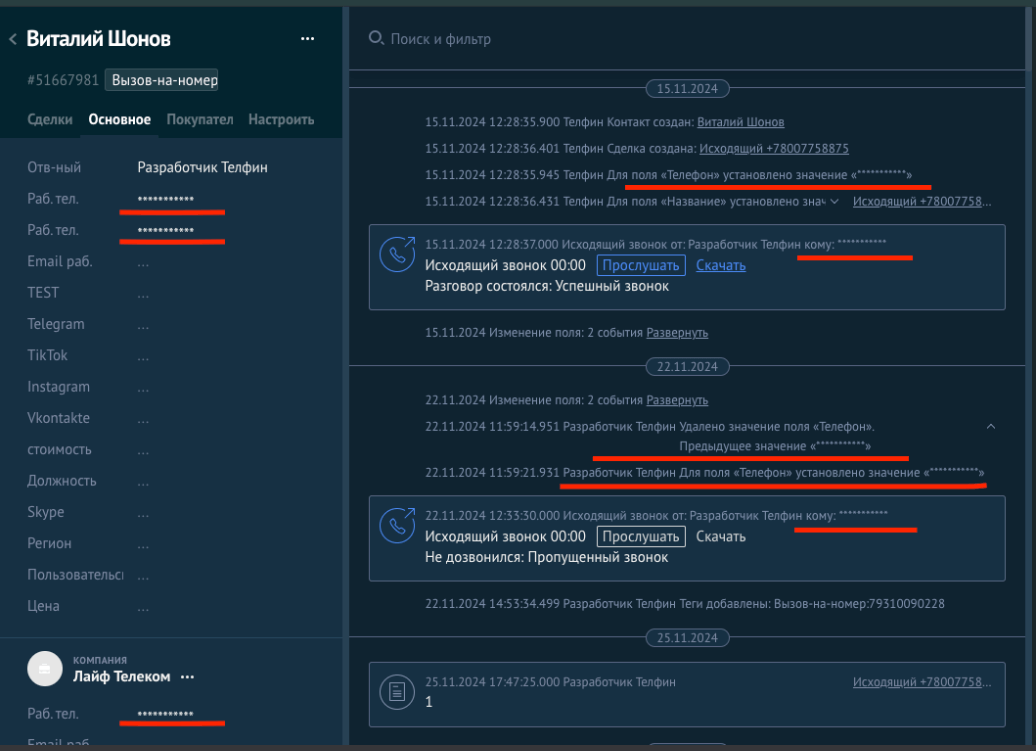Click the Поиск и фильтр search field

[442, 38]
